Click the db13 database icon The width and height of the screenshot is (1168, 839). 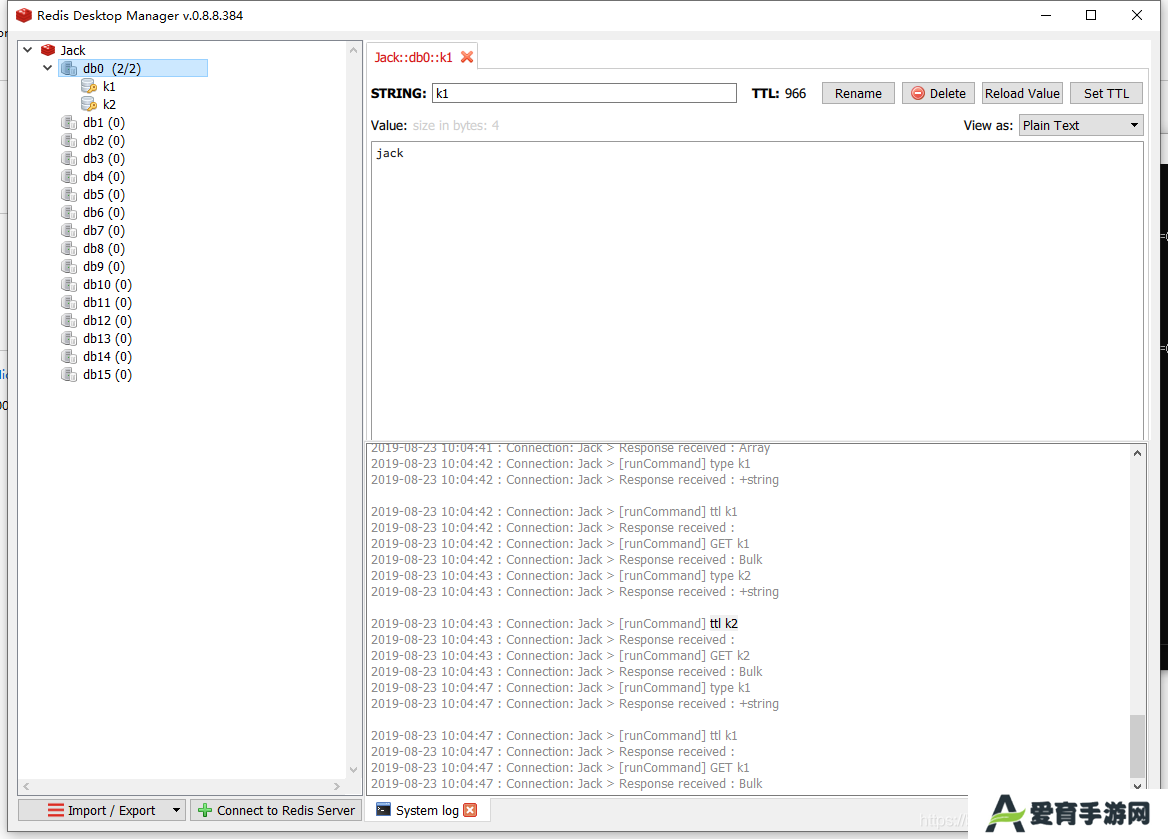69,338
